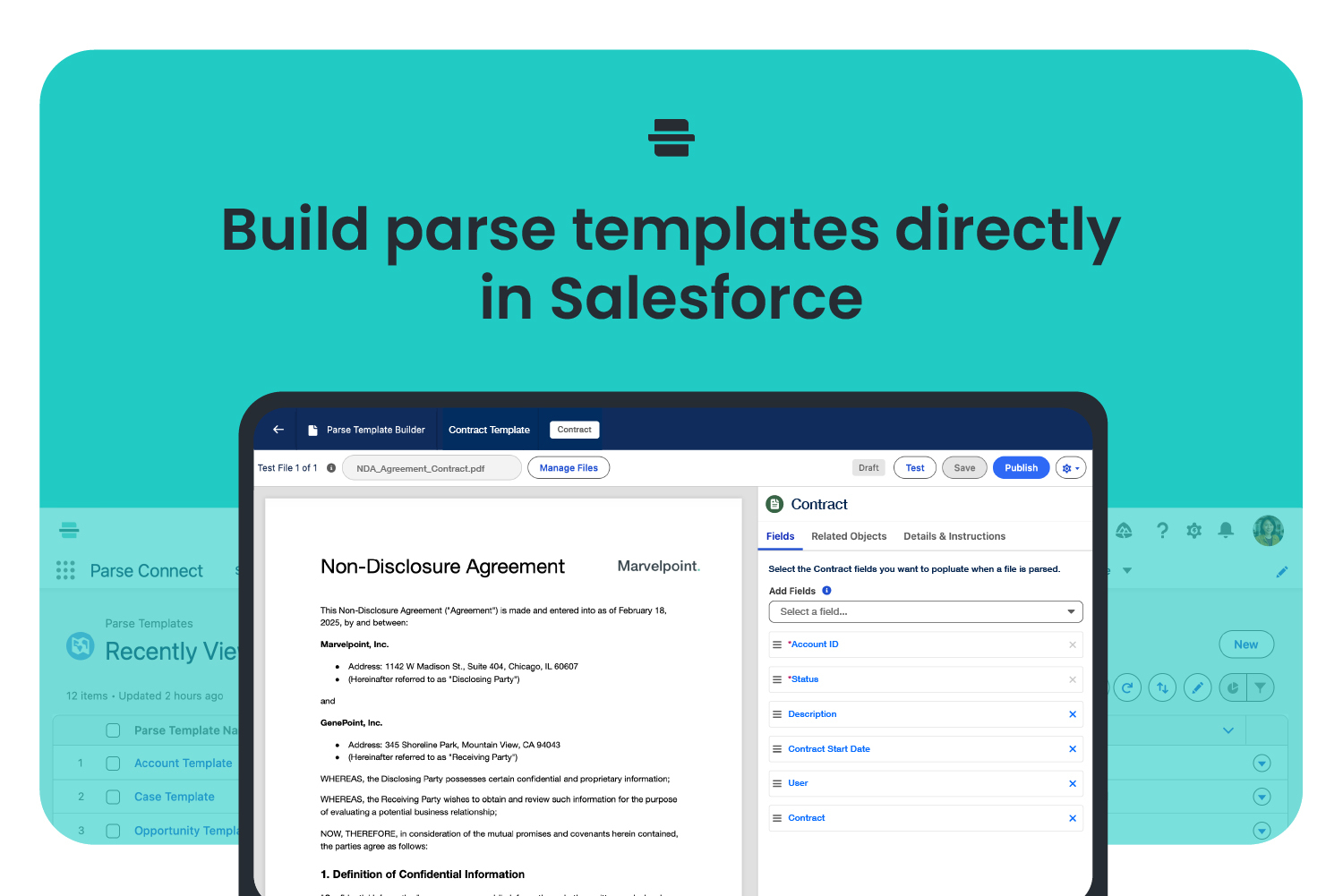Click the Contract Start Date field link

[x=829, y=749]
